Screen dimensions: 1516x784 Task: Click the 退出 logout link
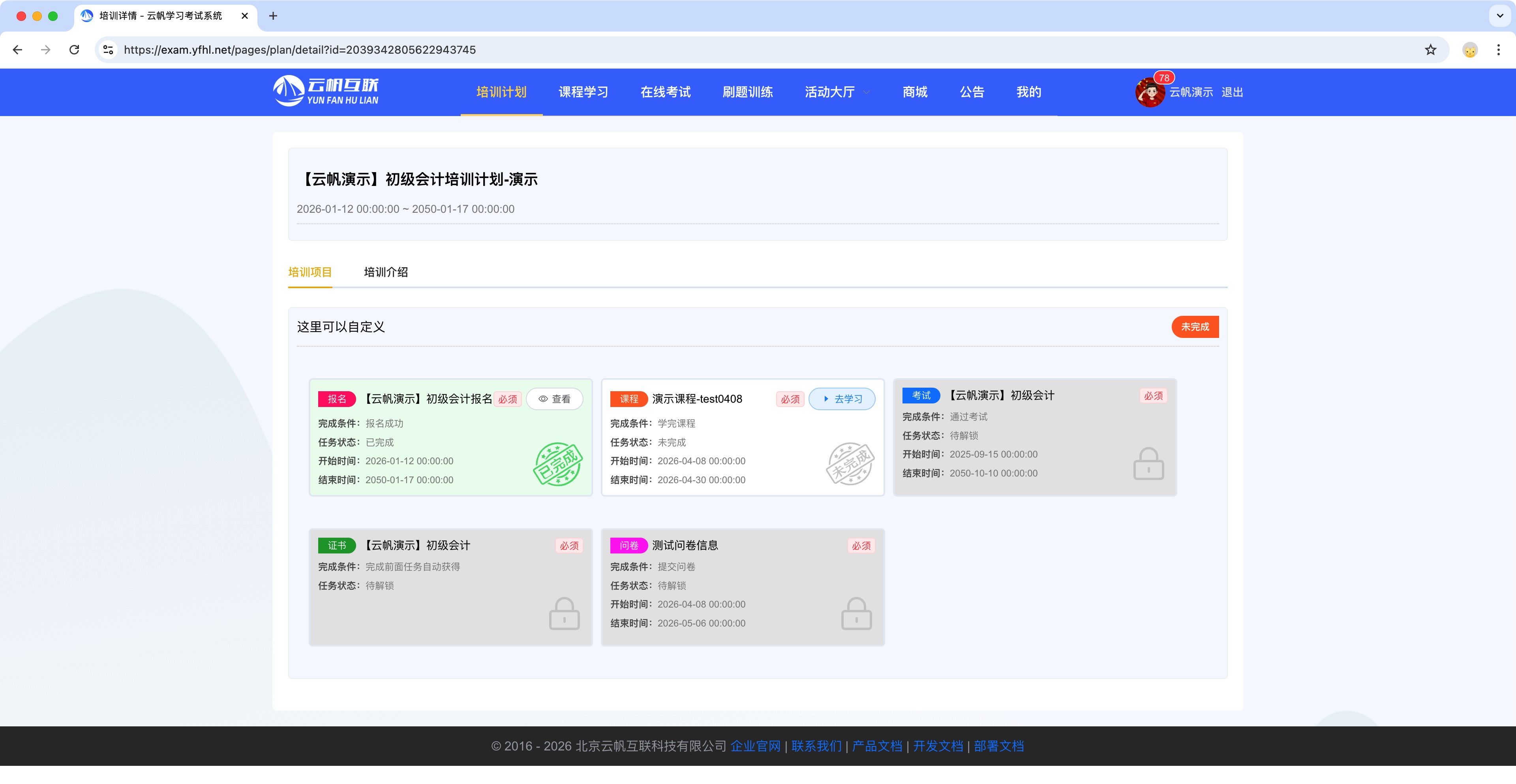[x=1233, y=92]
